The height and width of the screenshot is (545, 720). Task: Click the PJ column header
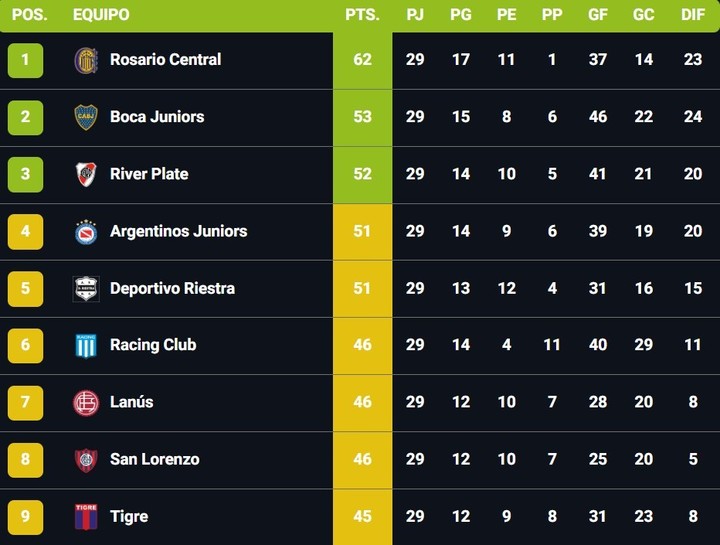tap(415, 15)
